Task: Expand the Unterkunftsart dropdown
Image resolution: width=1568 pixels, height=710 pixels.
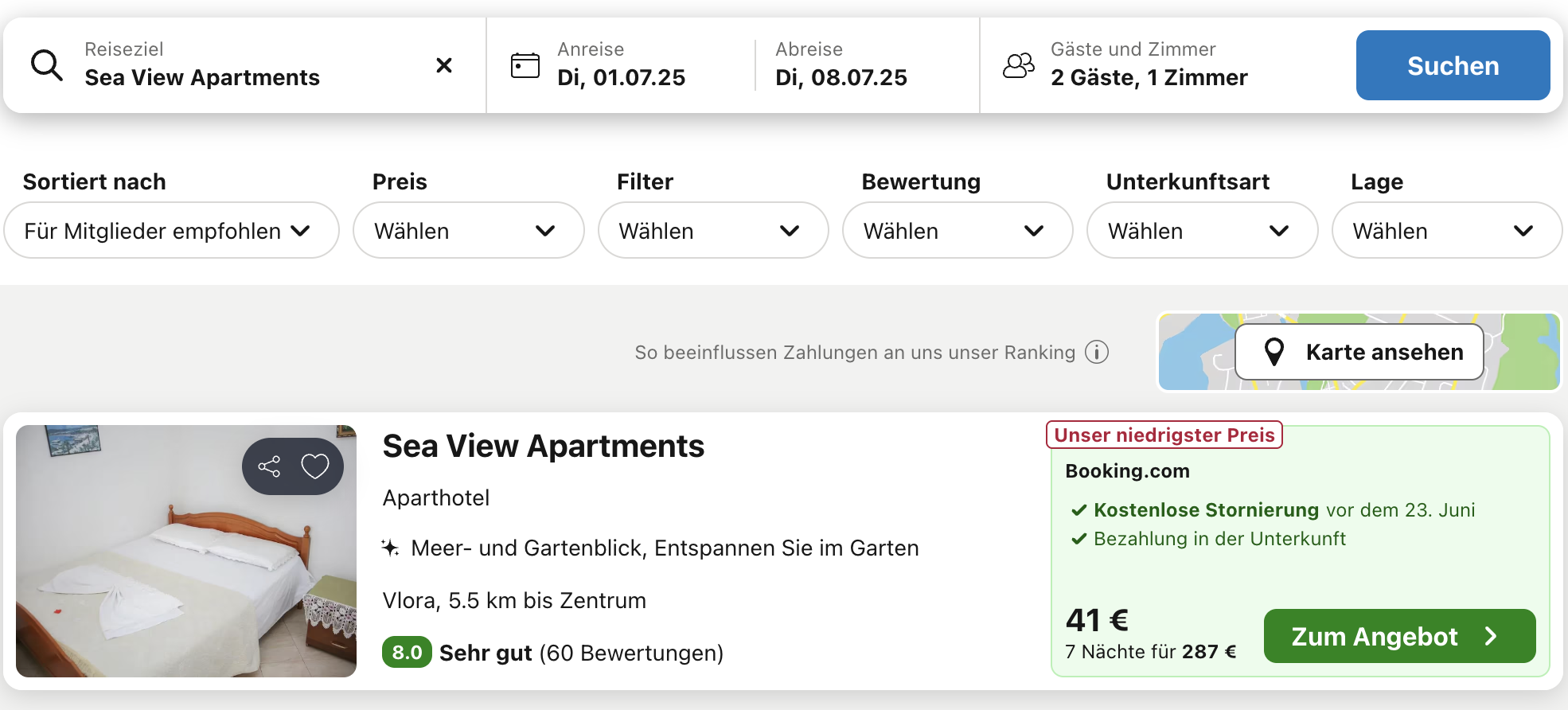Action: [x=1202, y=230]
